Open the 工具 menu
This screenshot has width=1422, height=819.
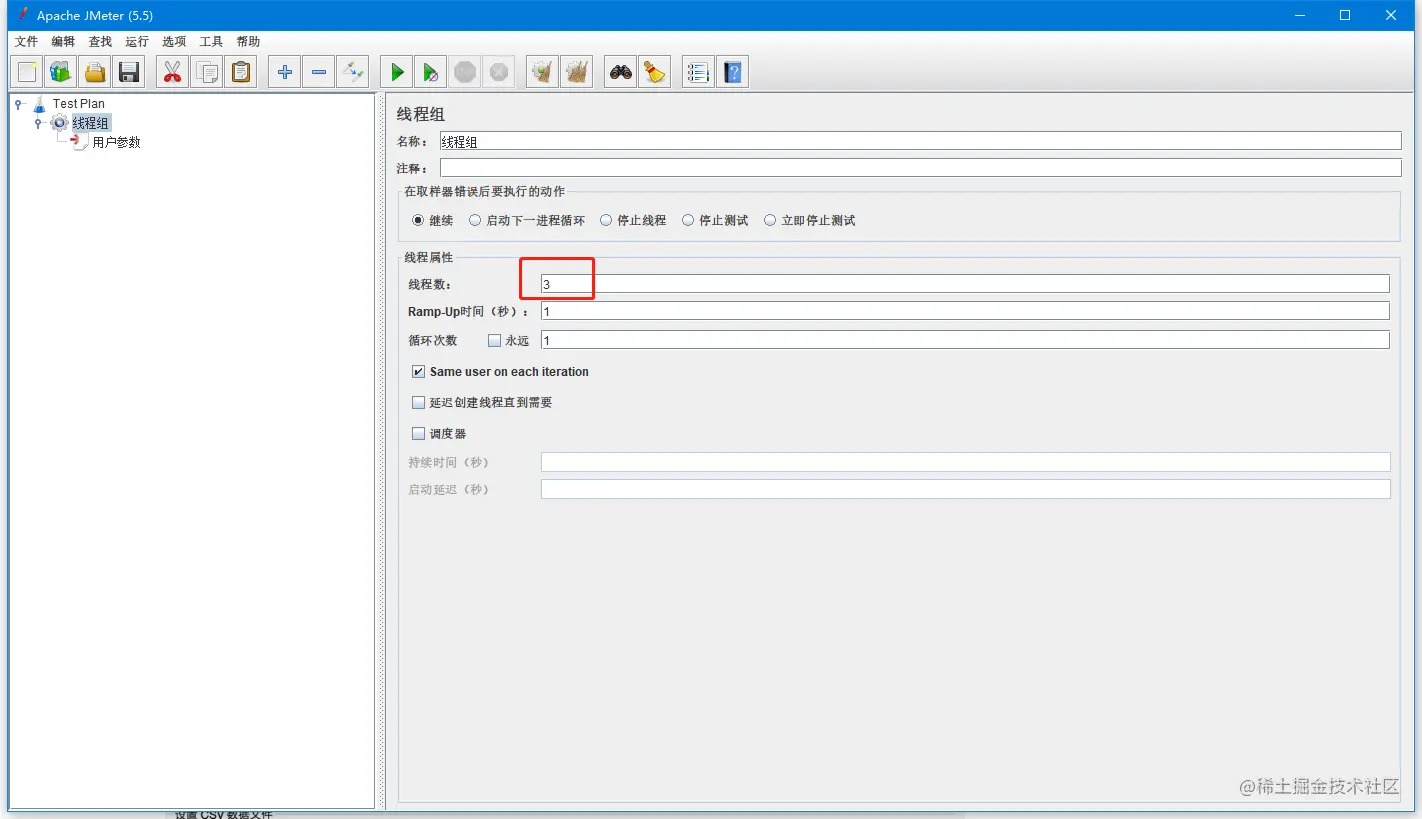pyautogui.click(x=211, y=42)
